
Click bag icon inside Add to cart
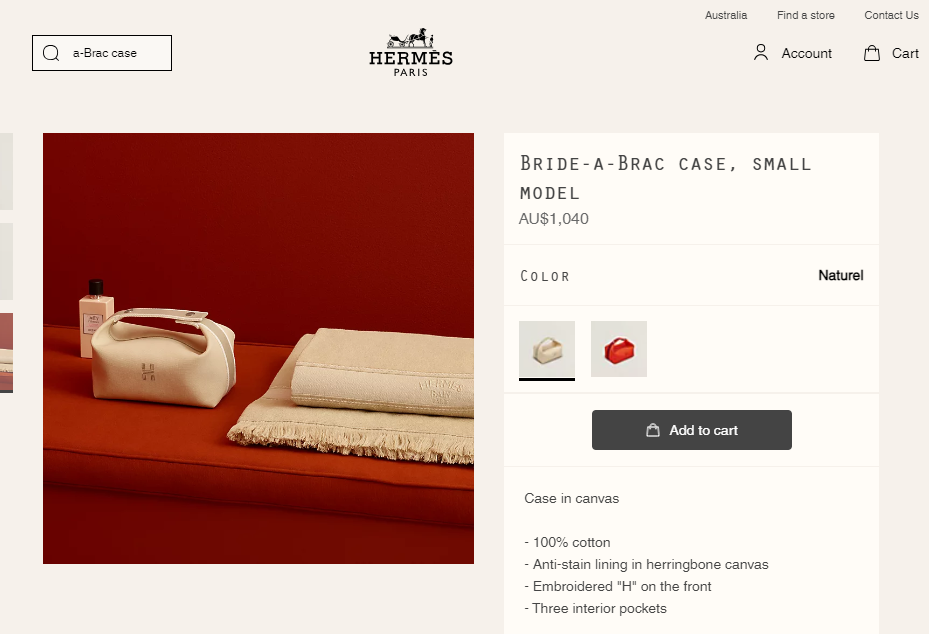point(653,430)
